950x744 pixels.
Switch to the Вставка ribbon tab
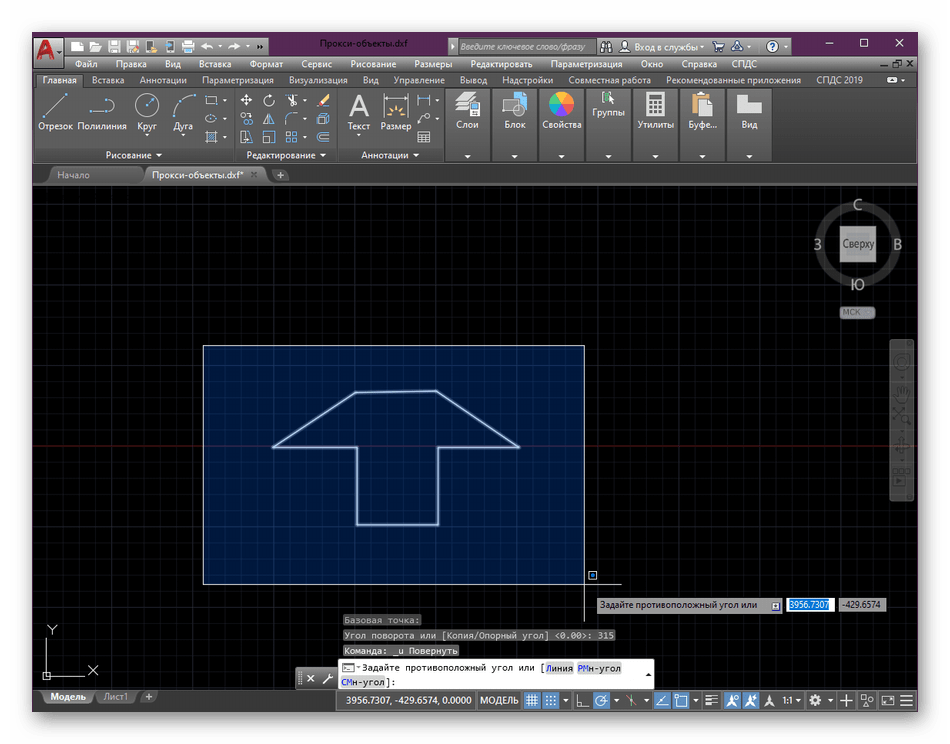point(108,80)
